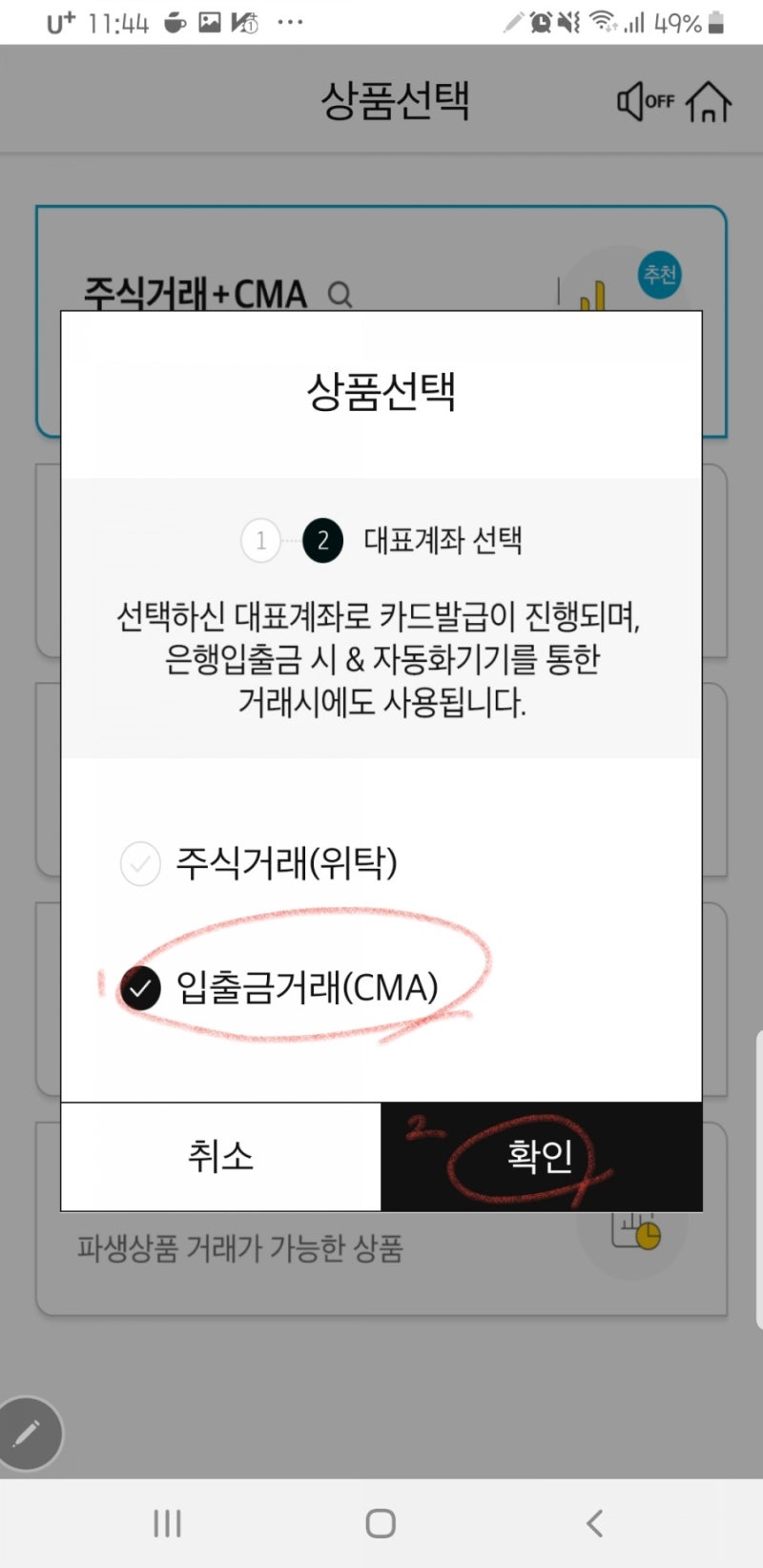This screenshot has width=763, height=1568.
Task: Toggle the sound OFF speaker icon
Action: coord(646,101)
